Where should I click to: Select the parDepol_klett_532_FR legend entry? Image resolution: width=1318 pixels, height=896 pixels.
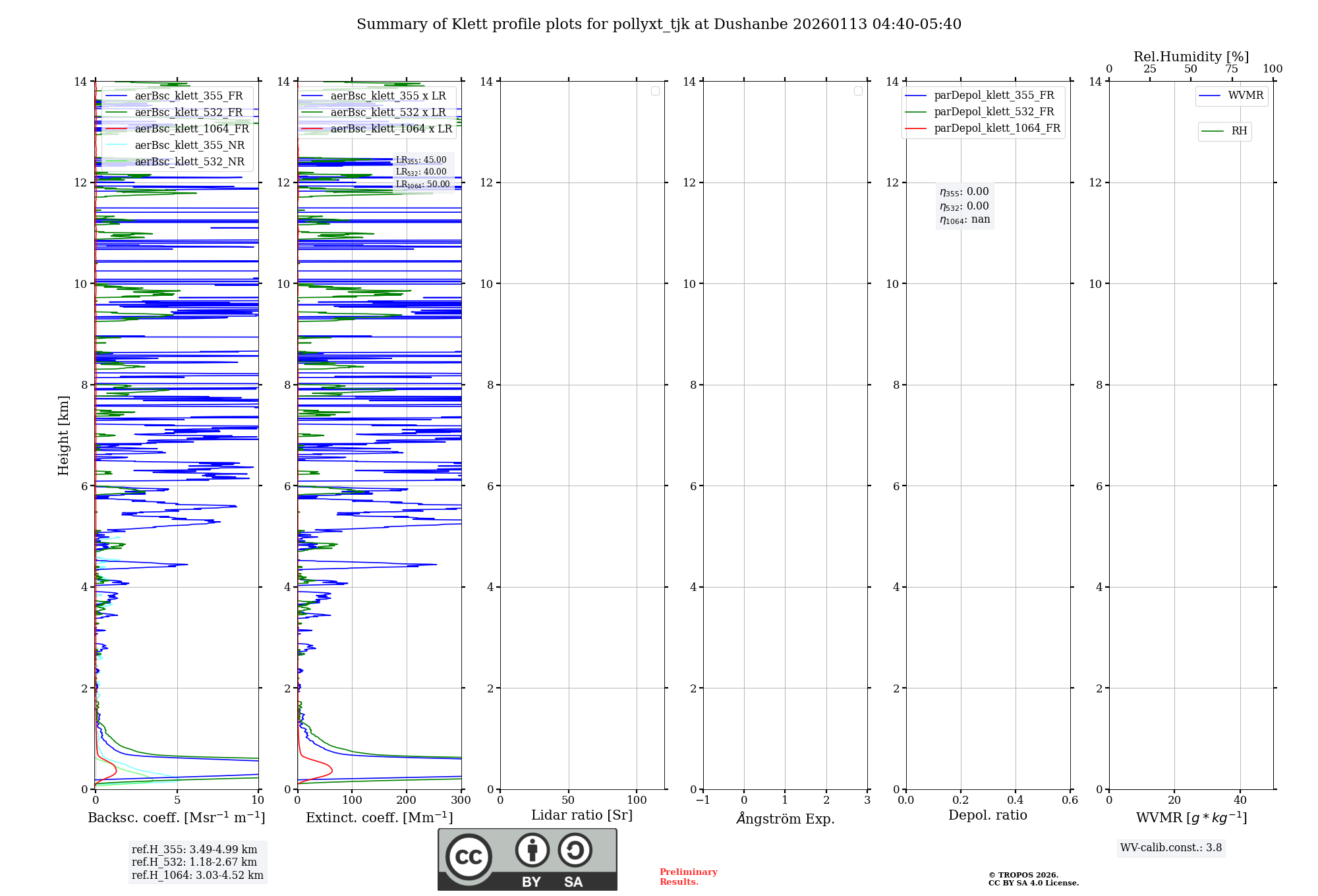994,112
